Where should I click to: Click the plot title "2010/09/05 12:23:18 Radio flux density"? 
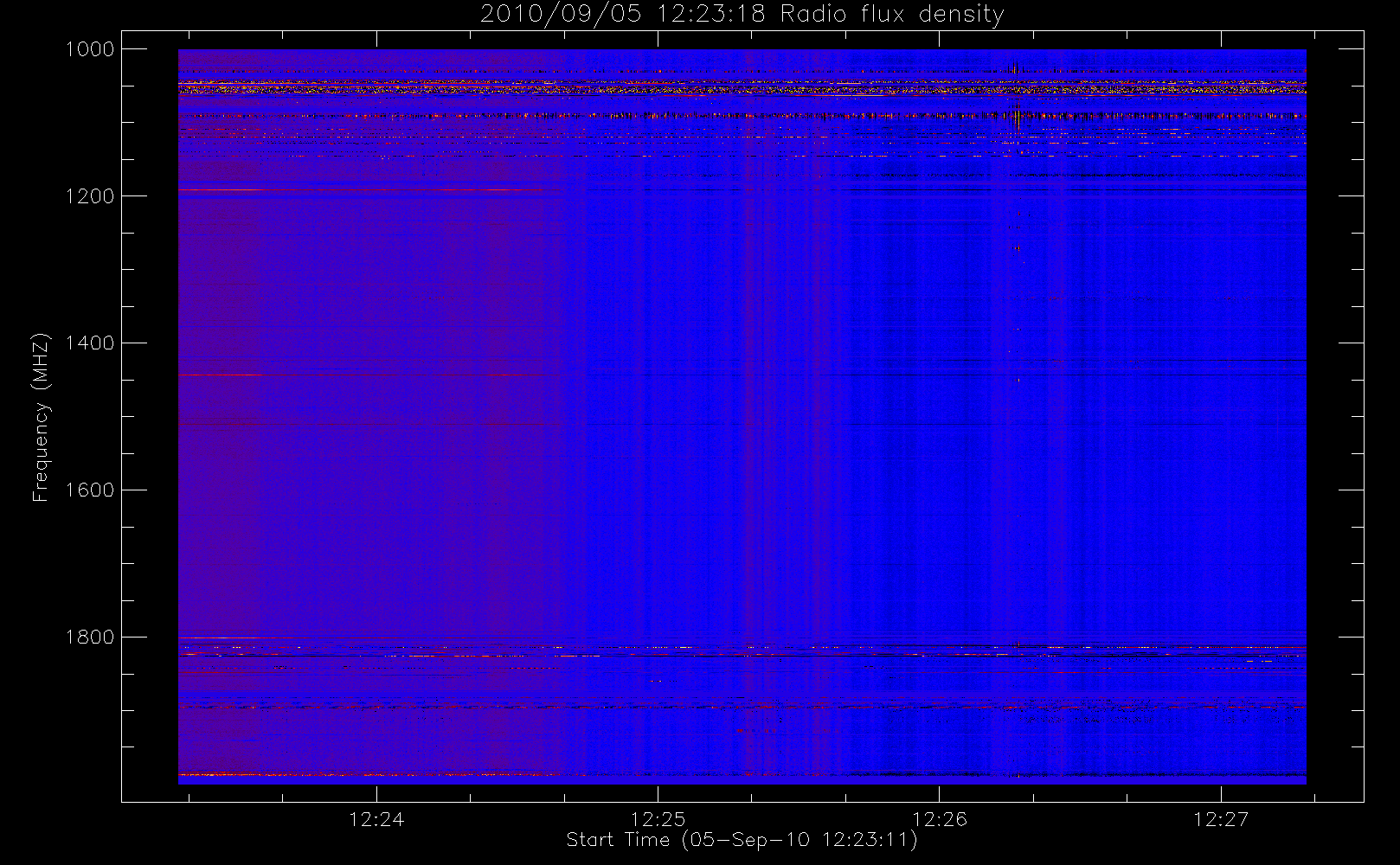[x=742, y=15]
